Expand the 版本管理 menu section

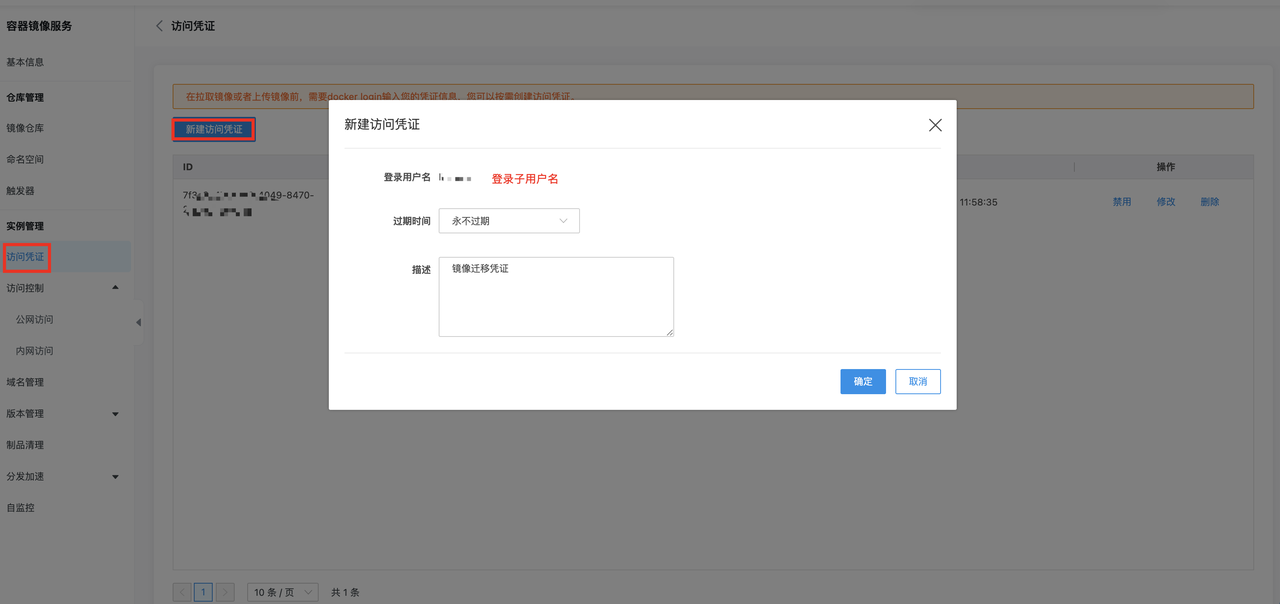click(115, 414)
